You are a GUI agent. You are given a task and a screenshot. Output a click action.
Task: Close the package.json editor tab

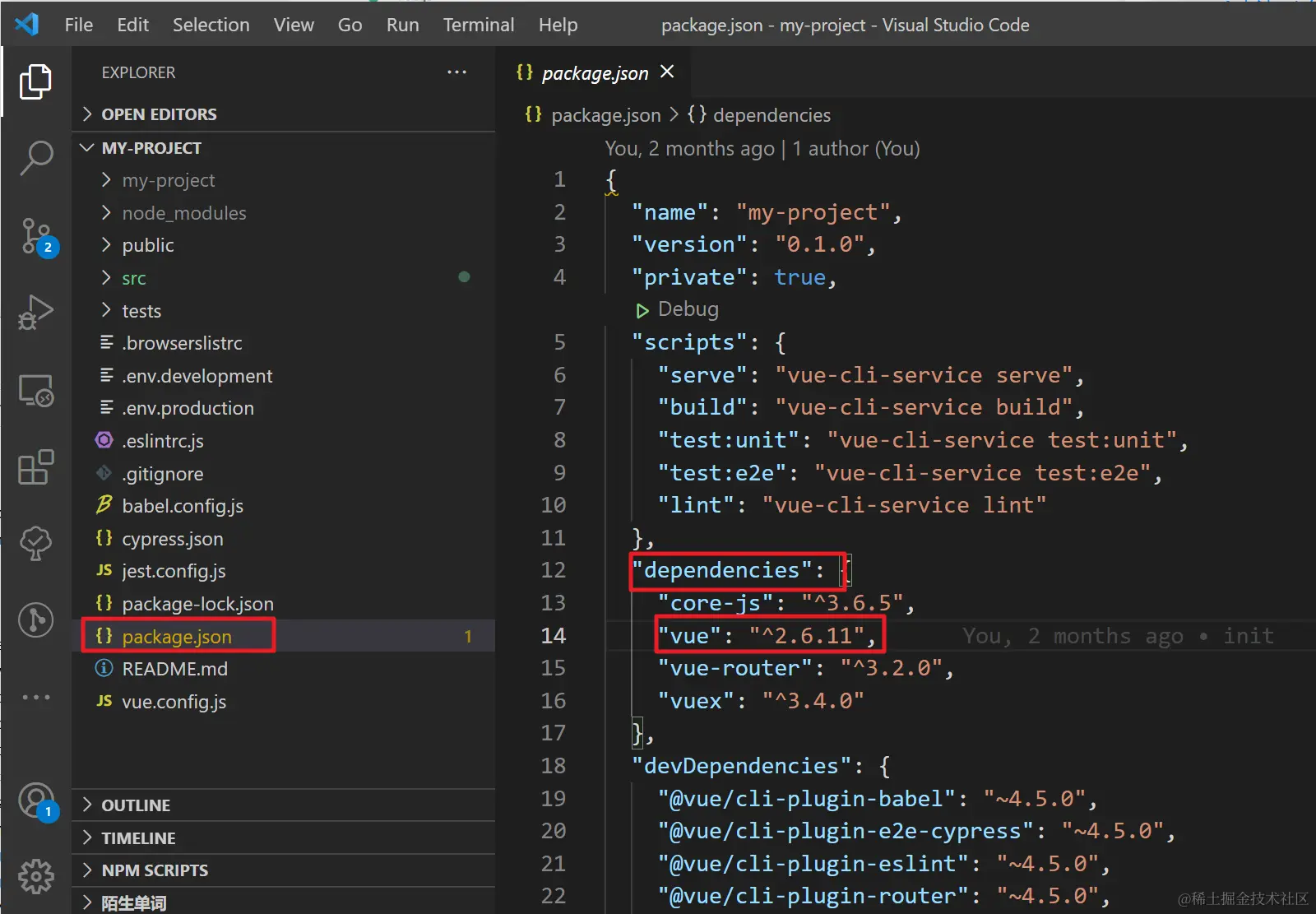pos(667,72)
